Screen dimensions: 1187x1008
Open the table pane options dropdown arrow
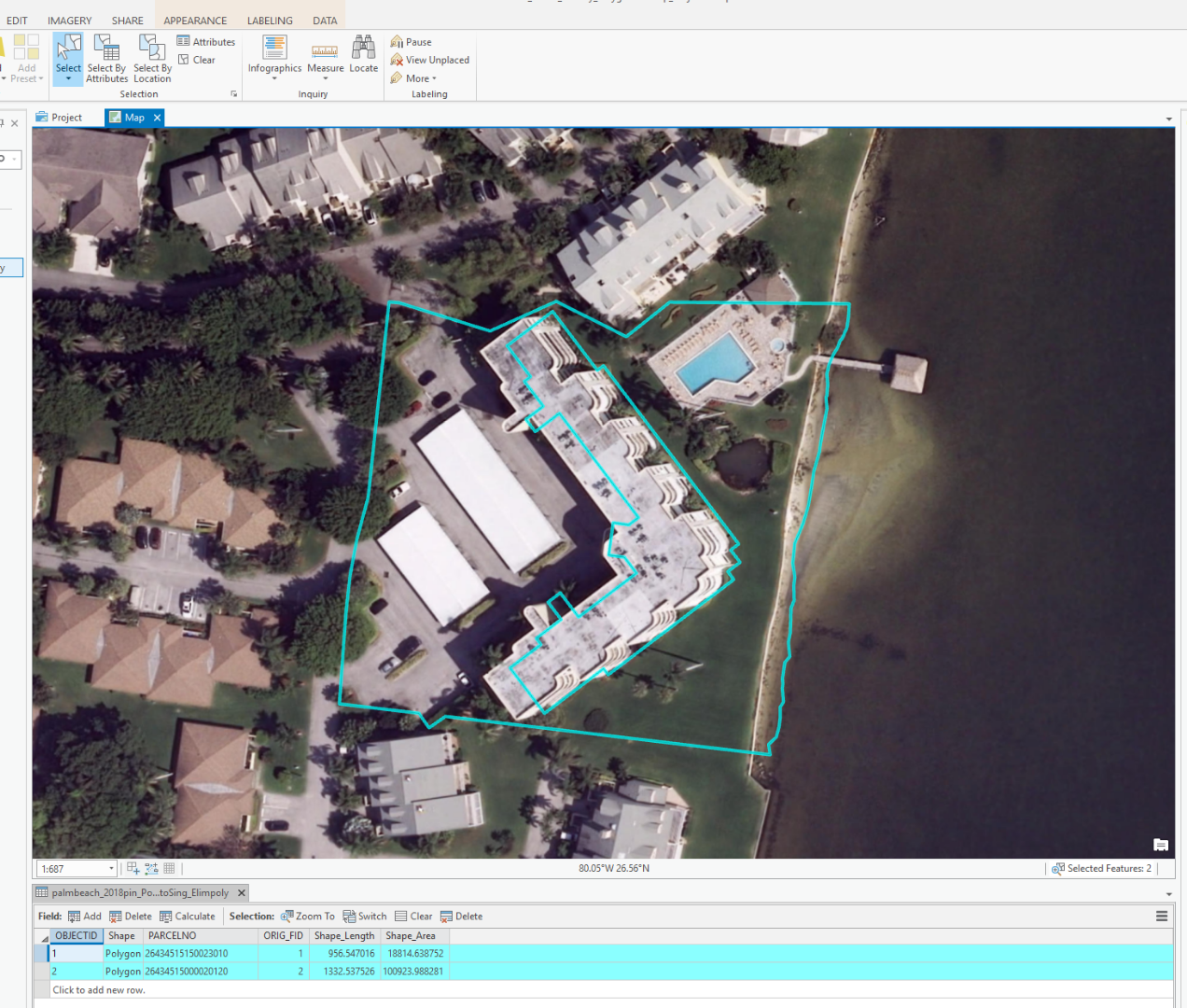coord(1169,894)
